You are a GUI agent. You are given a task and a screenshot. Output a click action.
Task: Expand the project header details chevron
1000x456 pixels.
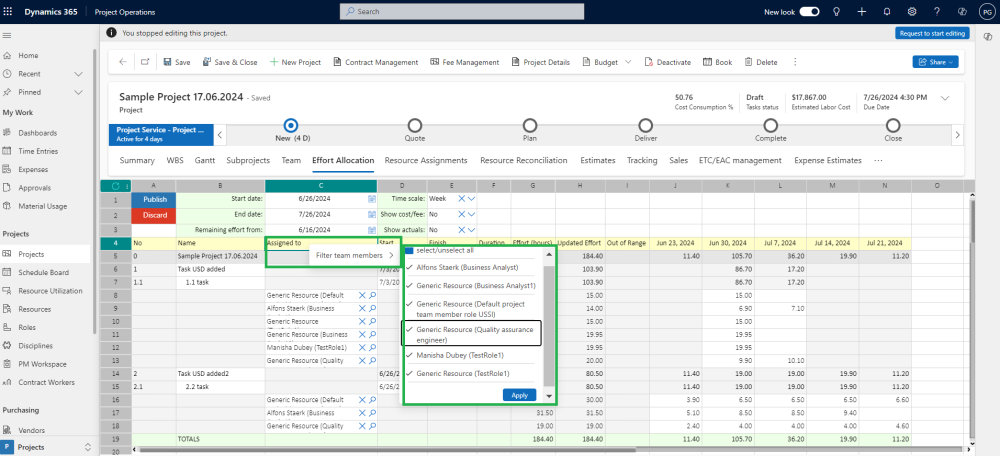(x=945, y=98)
